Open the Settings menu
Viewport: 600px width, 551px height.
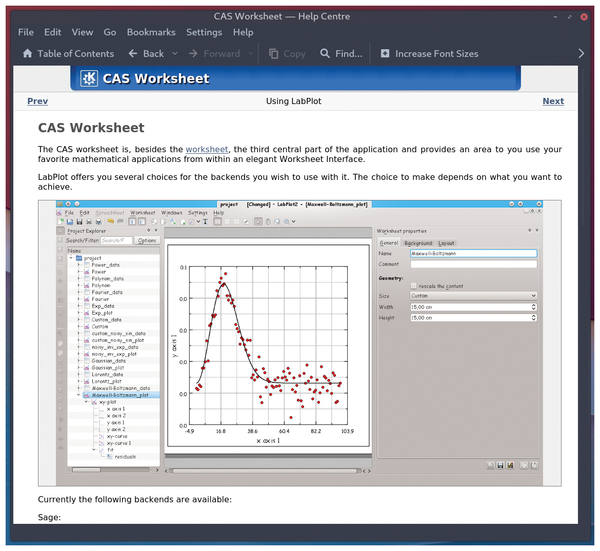click(204, 32)
